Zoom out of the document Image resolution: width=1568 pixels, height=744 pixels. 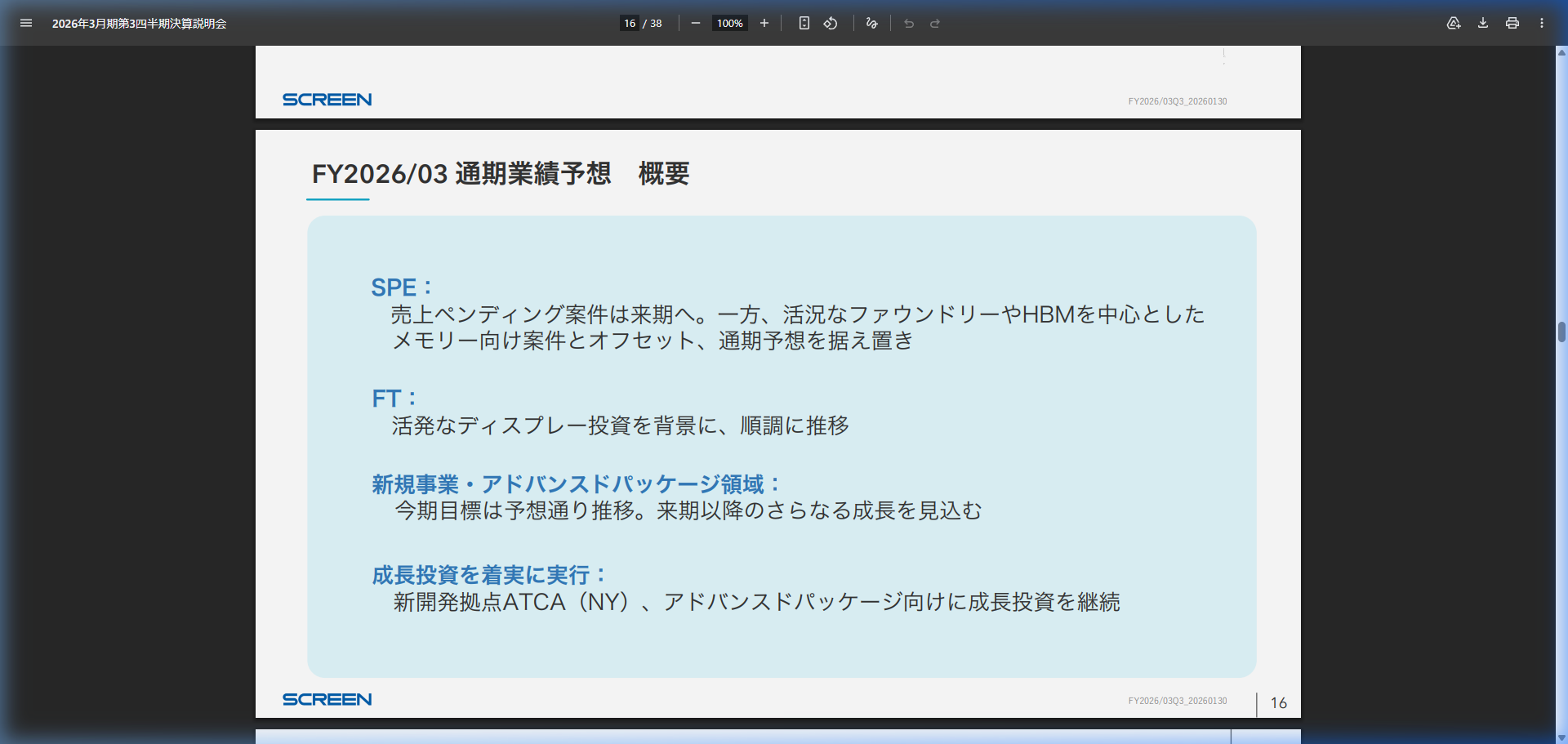[x=695, y=23]
